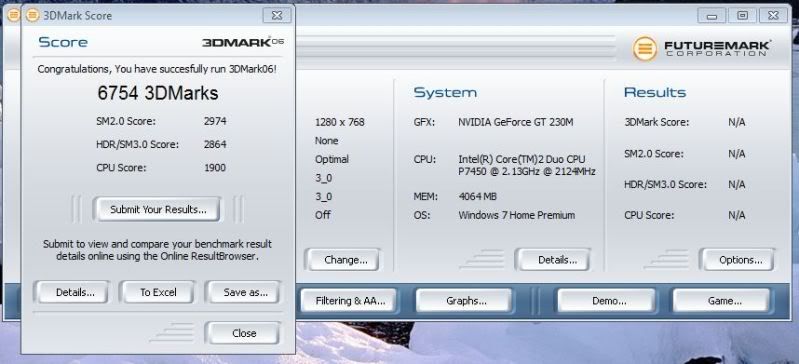Image resolution: width=799 pixels, height=364 pixels.
Task: Click the main window's orange title icon
Action: [x=13, y=15]
